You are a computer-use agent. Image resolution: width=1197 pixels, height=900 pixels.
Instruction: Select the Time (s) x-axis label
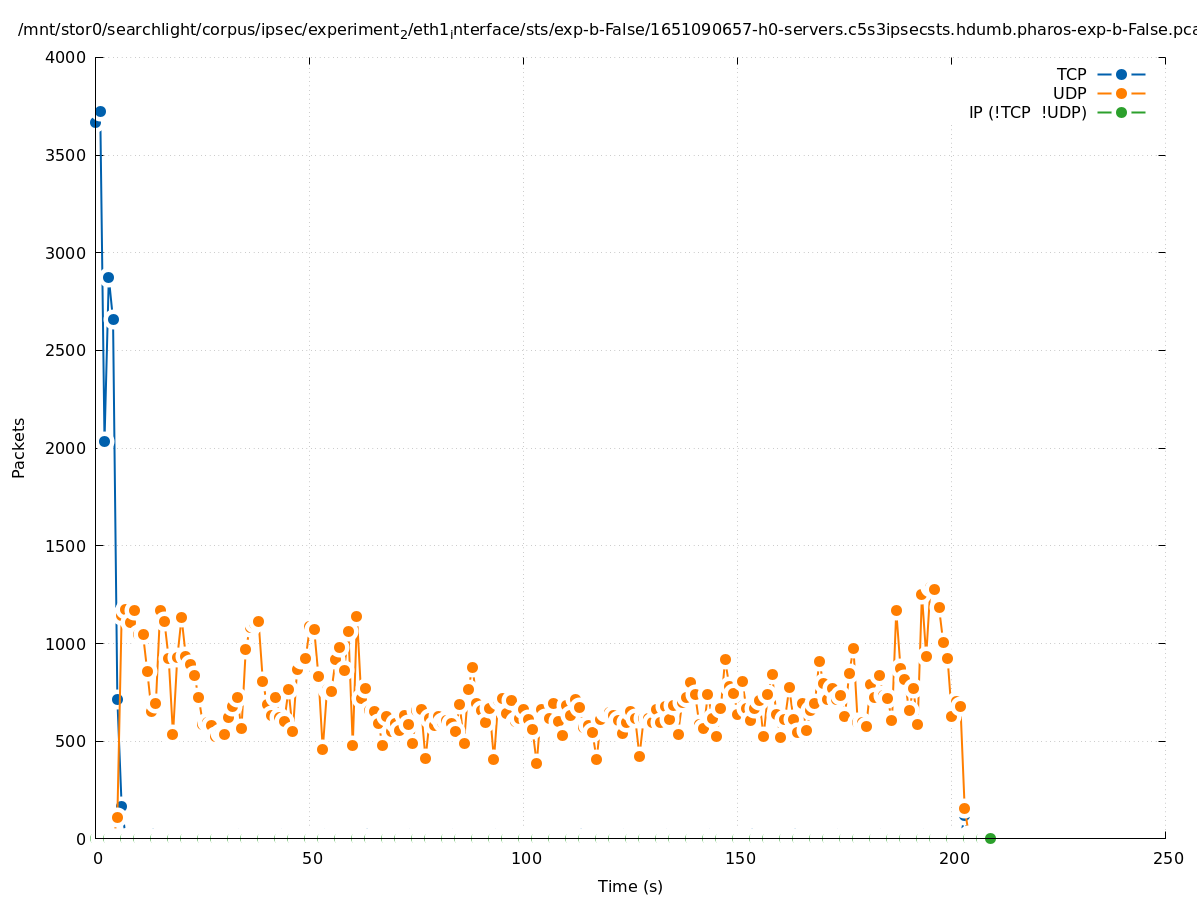(x=630, y=886)
